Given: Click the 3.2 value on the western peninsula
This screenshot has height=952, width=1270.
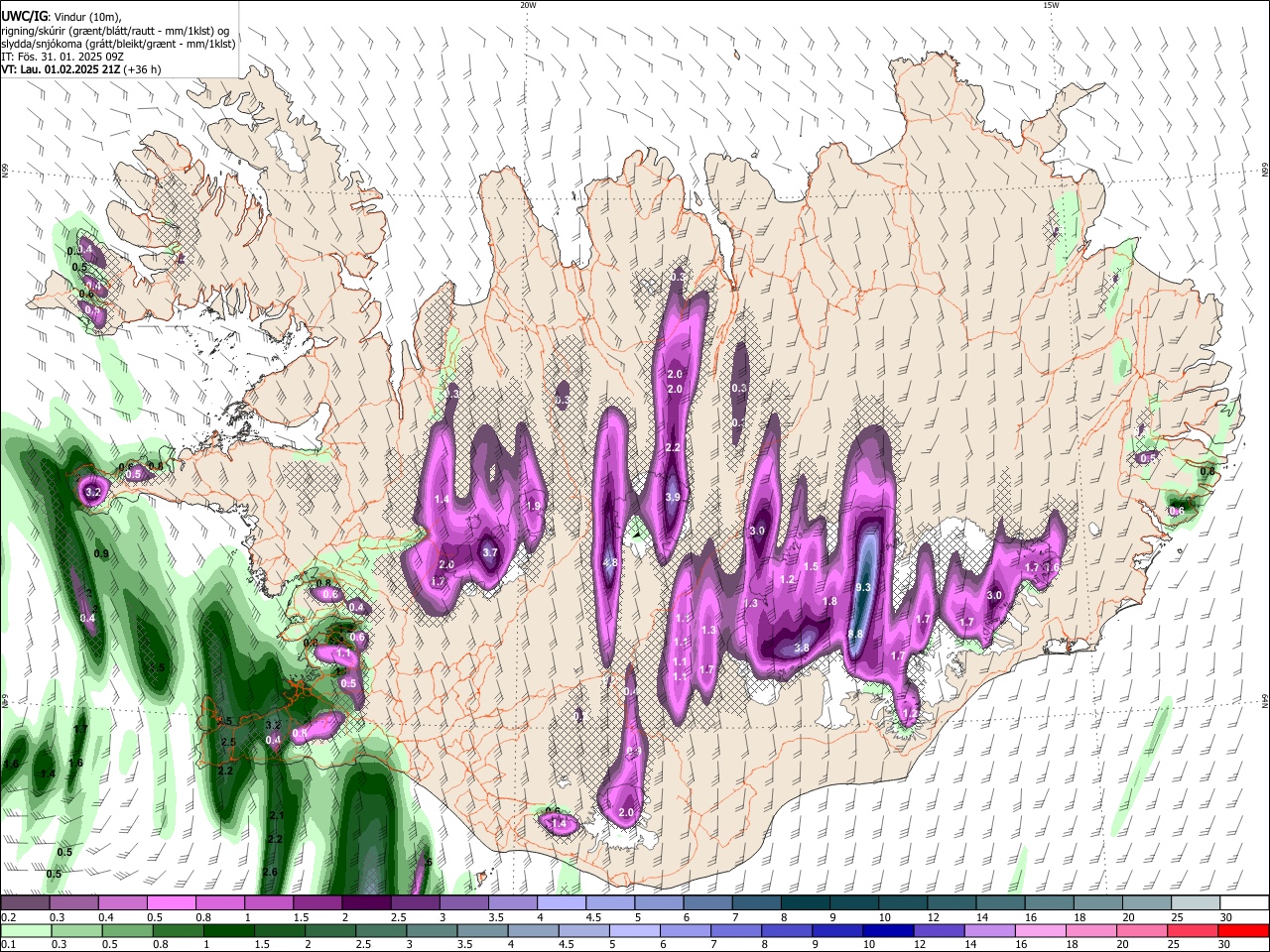Looking at the screenshot, I should pyautogui.click(x=94, y=492).
